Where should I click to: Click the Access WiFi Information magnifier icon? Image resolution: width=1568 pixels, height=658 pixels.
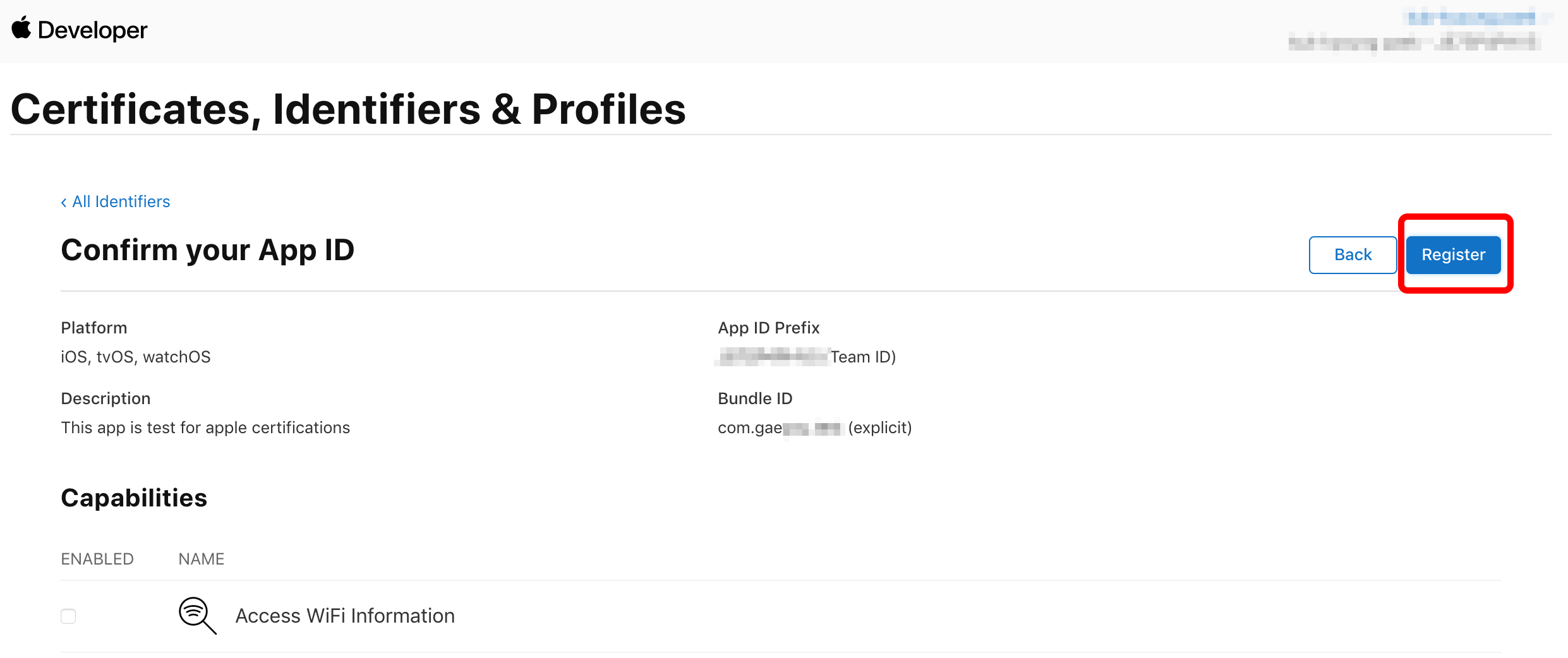198,616
